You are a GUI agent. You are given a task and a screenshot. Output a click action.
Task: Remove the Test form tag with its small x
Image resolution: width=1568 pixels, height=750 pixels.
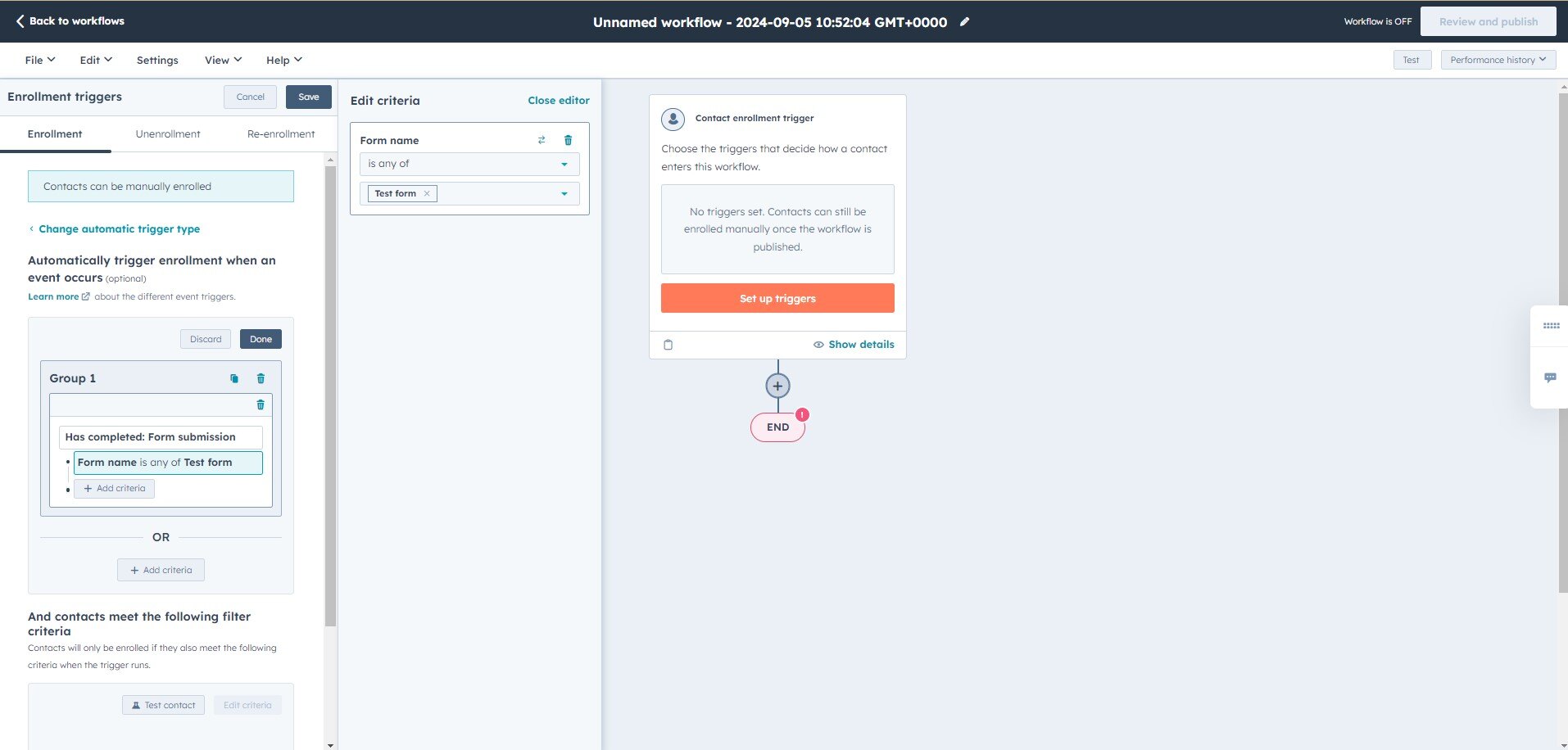(x=426, y=193)
